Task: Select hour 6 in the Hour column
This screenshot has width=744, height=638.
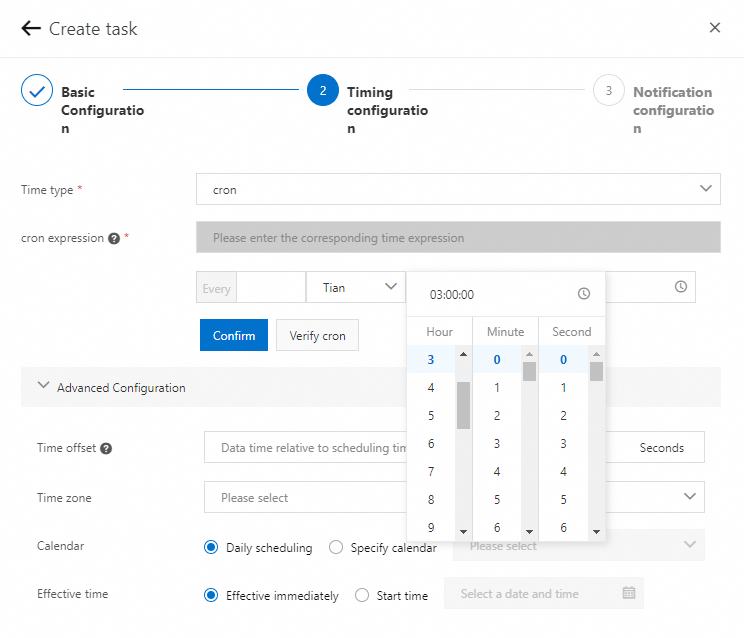Action: [x=431, y=444]
